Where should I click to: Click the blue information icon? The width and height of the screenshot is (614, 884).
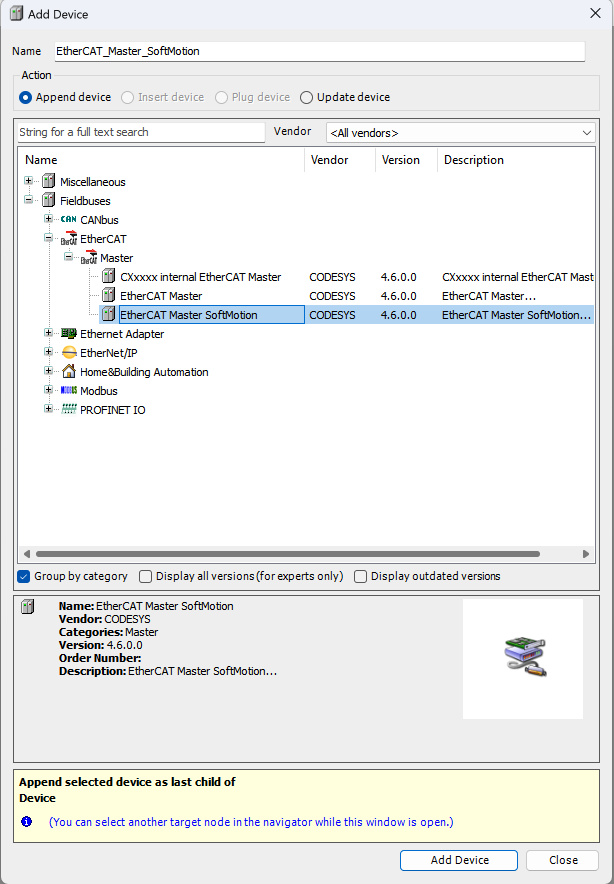pyautogui.click(x=26, y=821)
